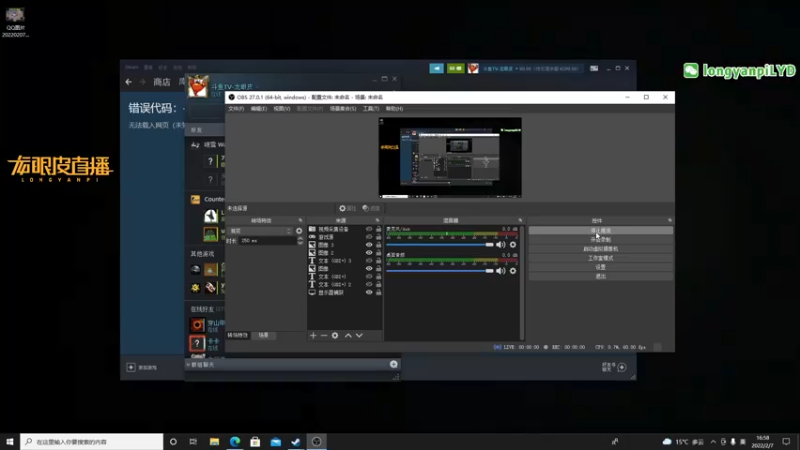
Task: Hide the 显示器捕获 source
Action: pyautogui.click(x=369, y=292)
